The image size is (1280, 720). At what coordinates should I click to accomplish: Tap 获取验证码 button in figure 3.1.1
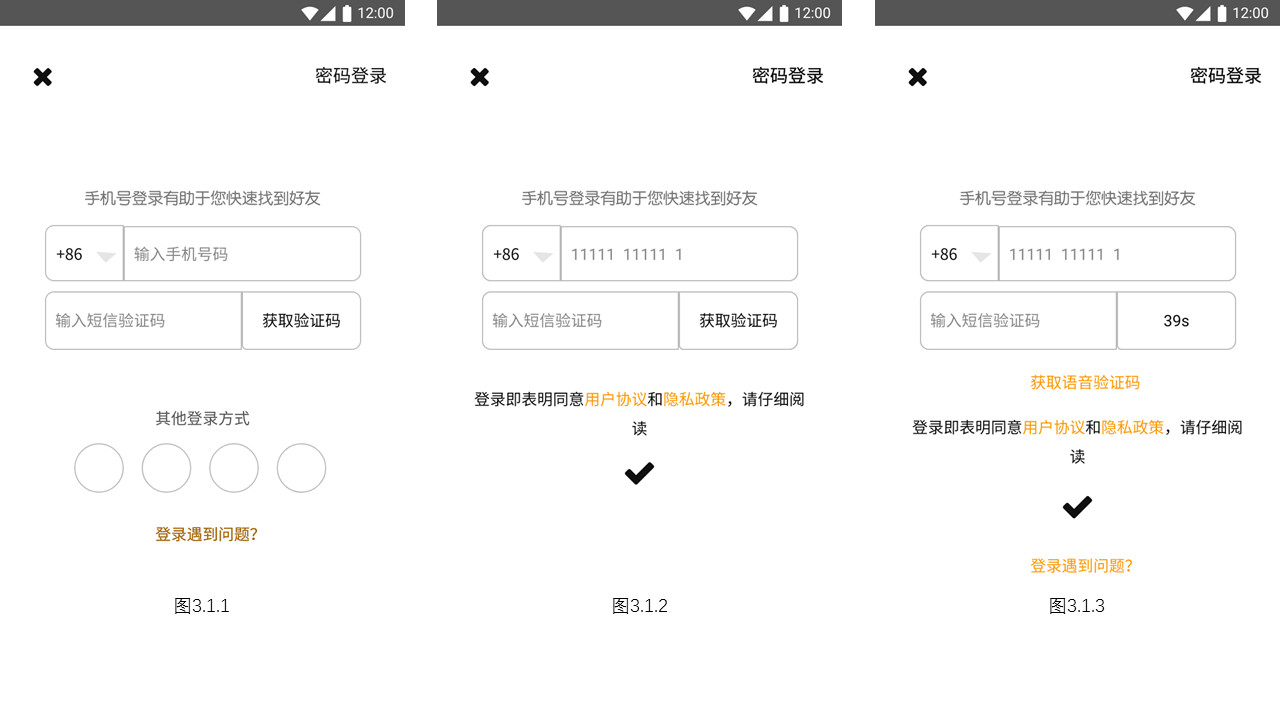pyautogui.click(x=301, y=321)
